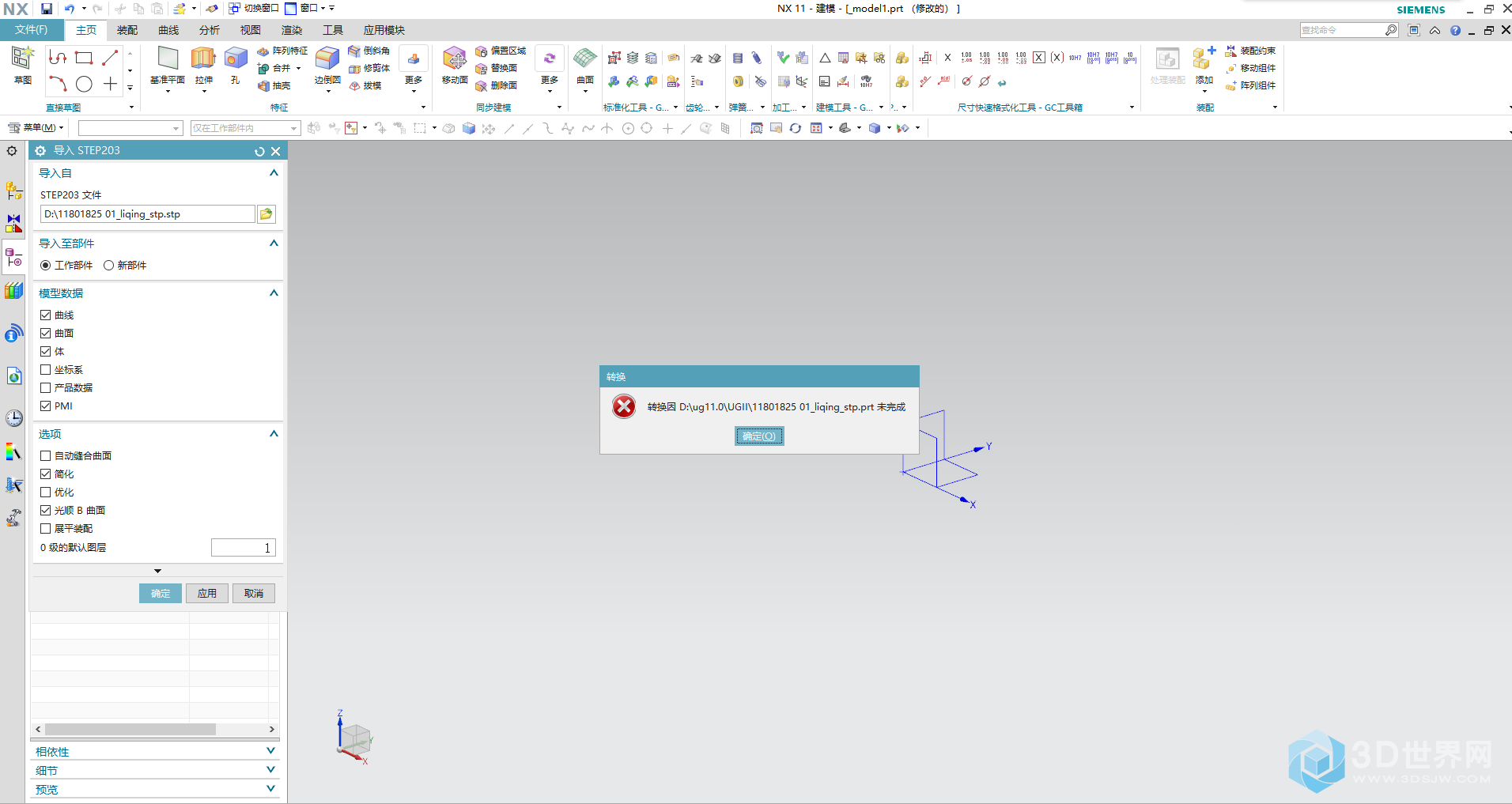Image resolution: width=1512 pixels, height=804 pixels.
Task: Click the STEP203 file path field
Action: tap(148, 214)
